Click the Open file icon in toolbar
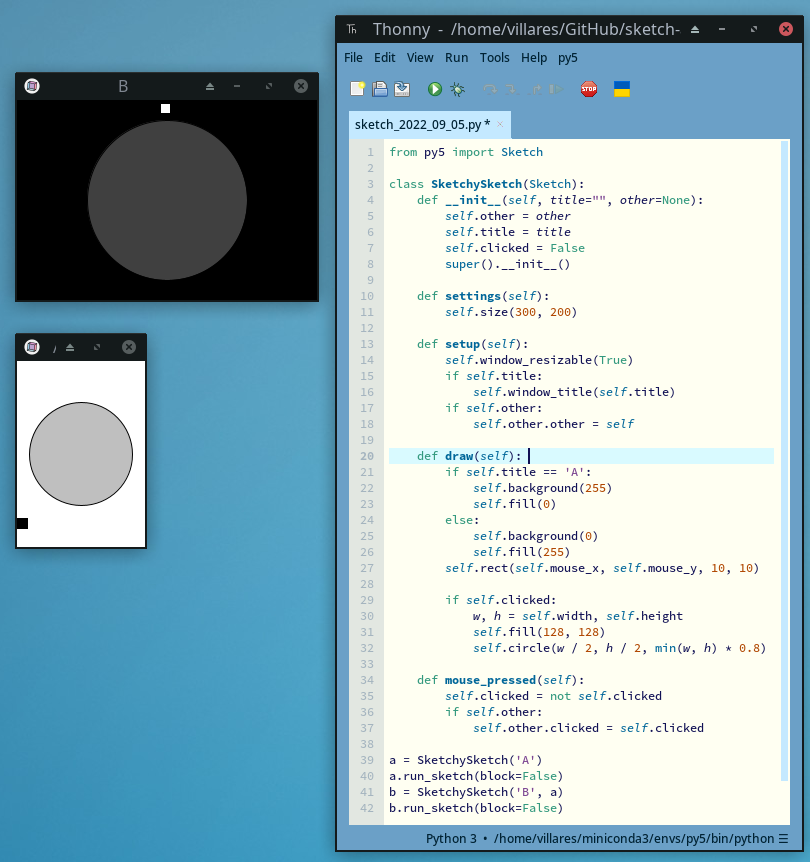The width and height of the screenshot is (810, 862). point(380,89)
